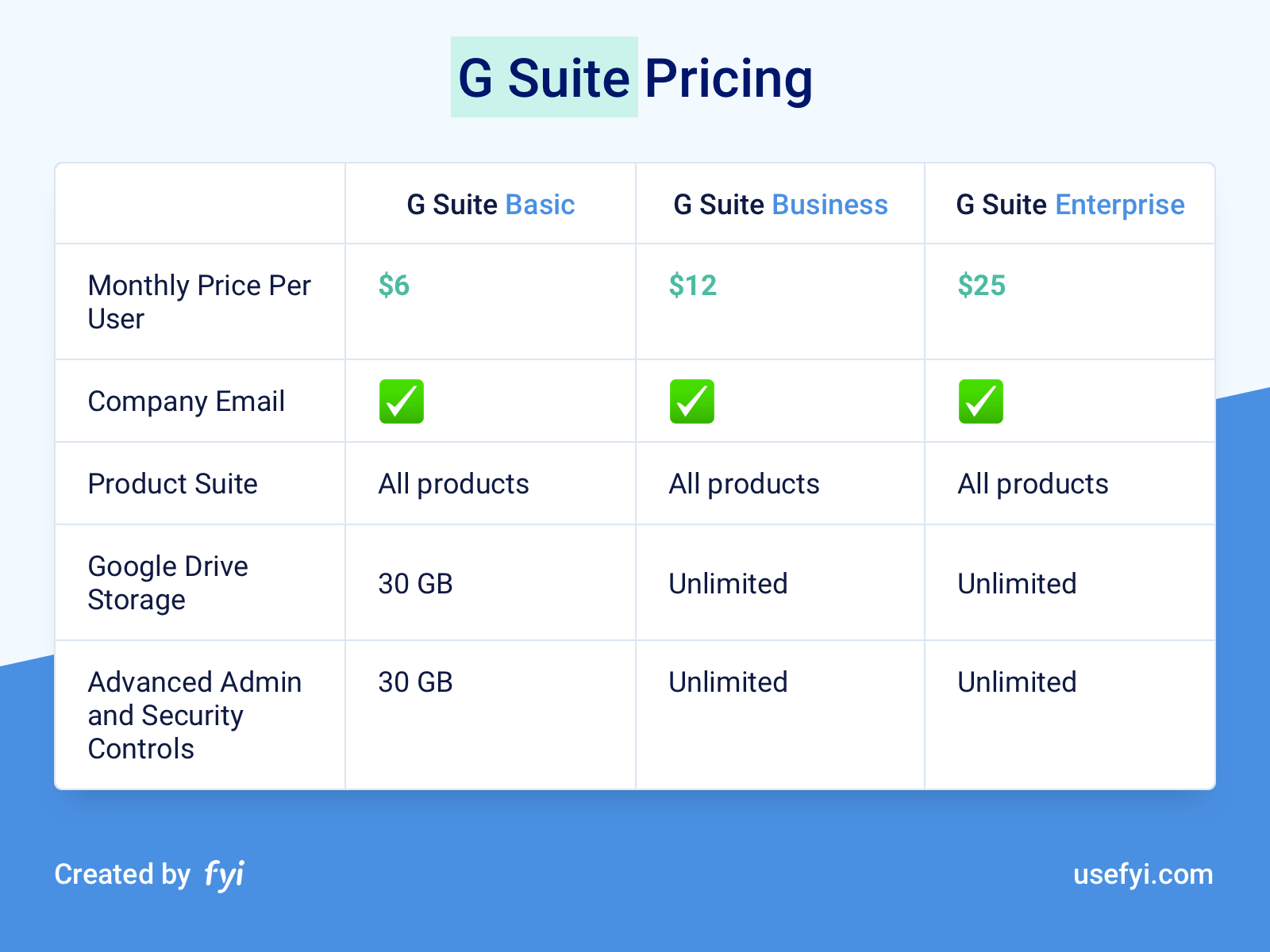The height and width of the screenshot is (952, 1270).
Task: Click the $25 monthly price
Action: point(982,285)
